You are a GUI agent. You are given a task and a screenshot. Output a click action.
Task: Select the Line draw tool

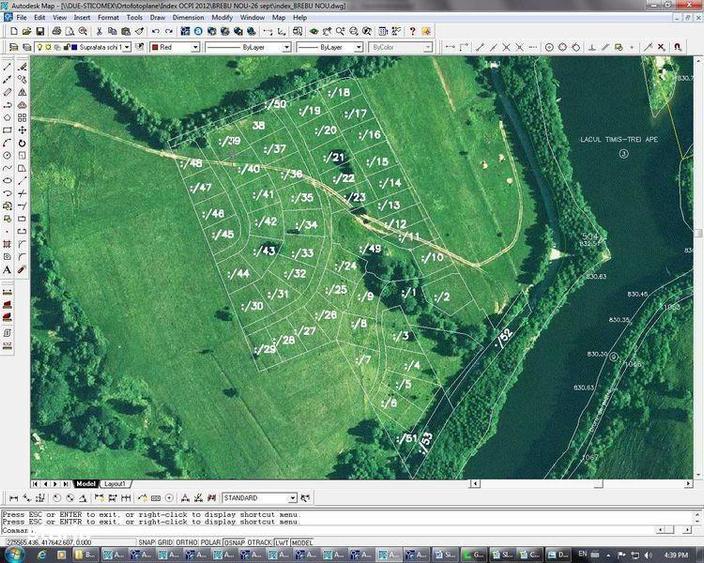pyautogui.click(x=7, y=67)
